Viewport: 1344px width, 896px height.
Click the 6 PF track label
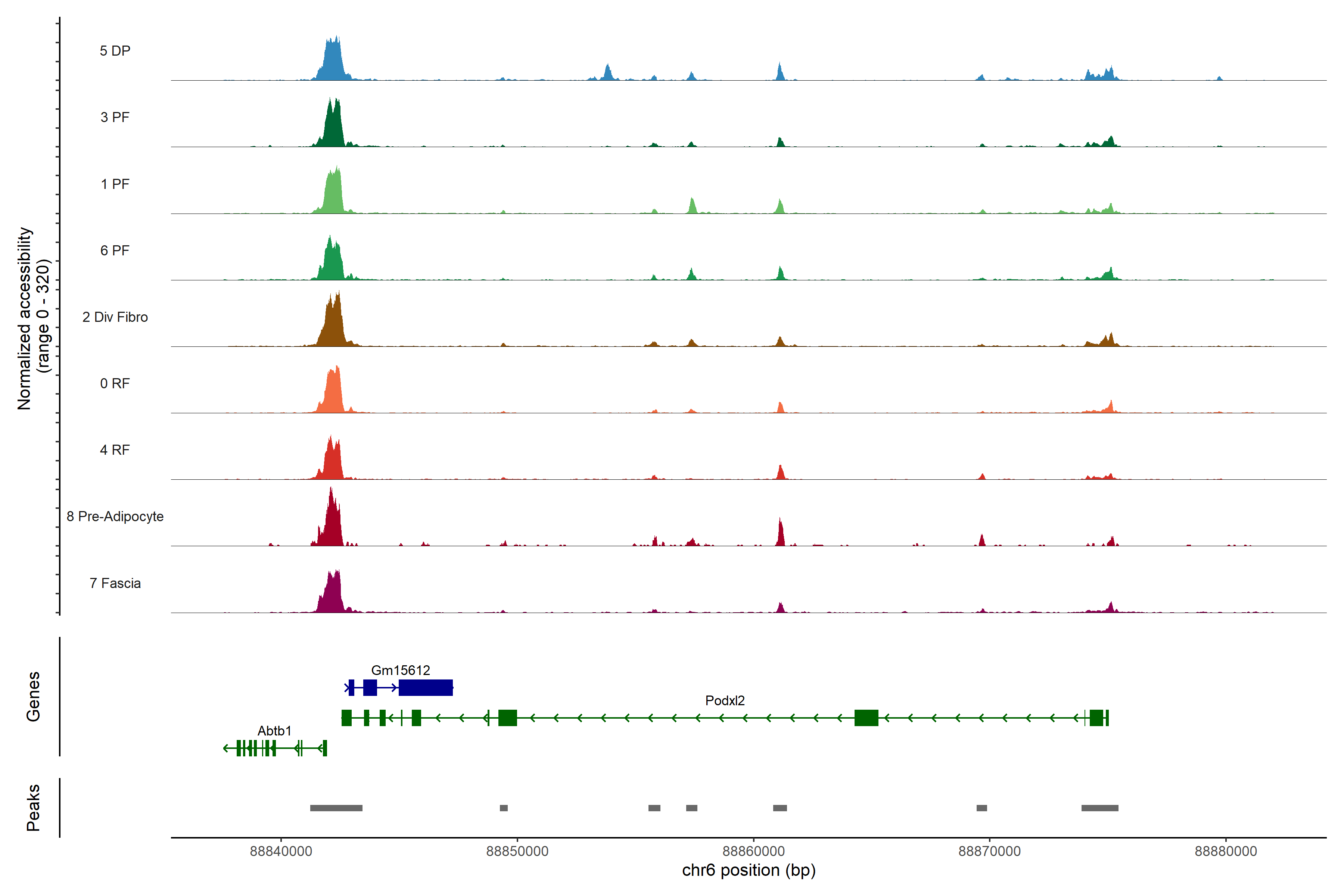[115, 250]
